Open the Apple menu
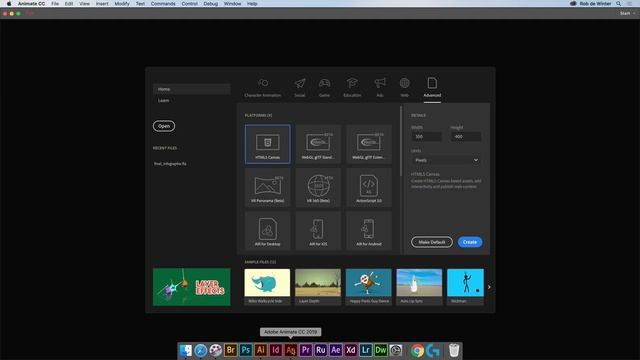The height and width of the screenshot is (360, 640). tap(9, 4)
